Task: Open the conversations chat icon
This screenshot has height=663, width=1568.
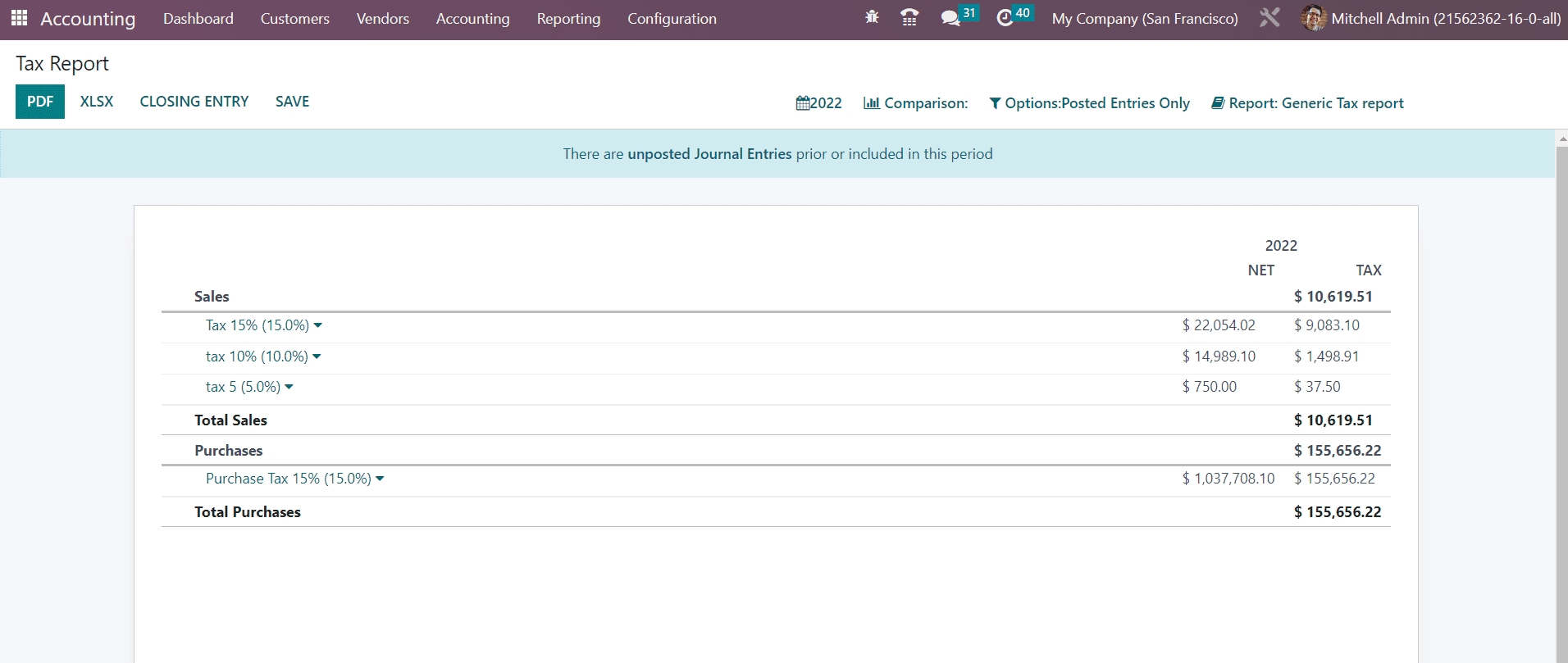Action: click(950, 18)
